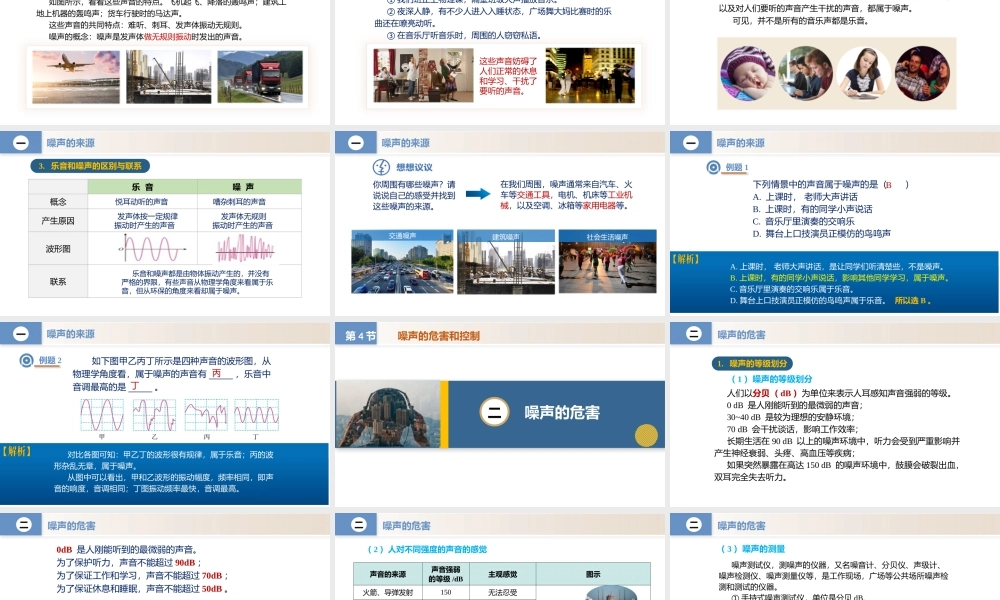The width and height of the screenshot is (1000, 600).
Task: Click the 第4节 section tag
Action: tap(360, 335)
